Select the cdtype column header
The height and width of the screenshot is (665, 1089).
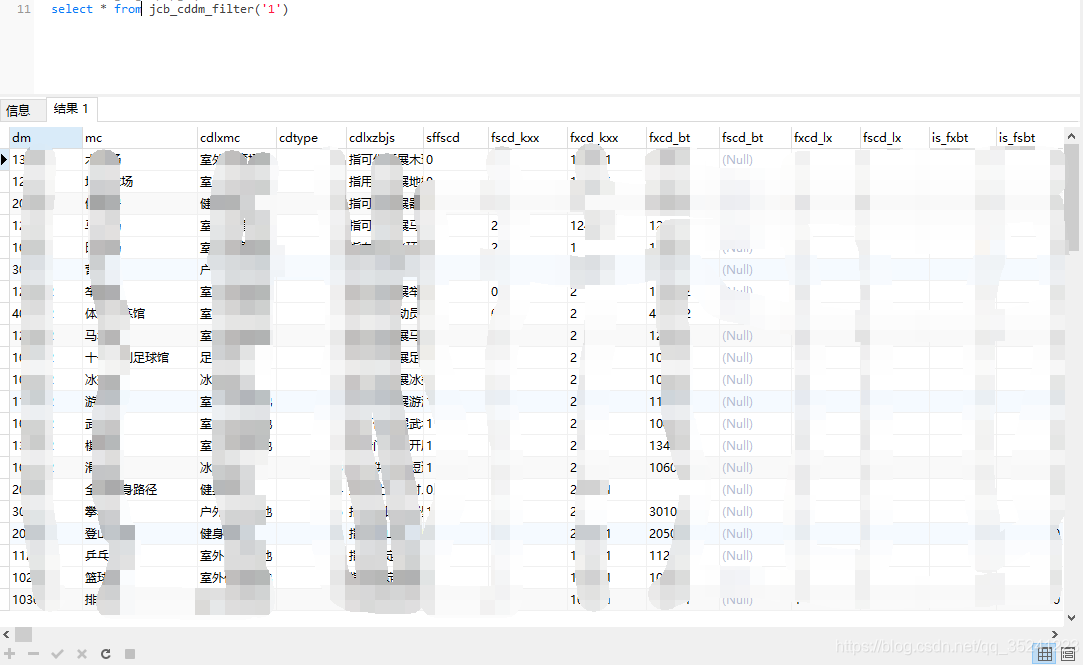(x=311, y=137)
